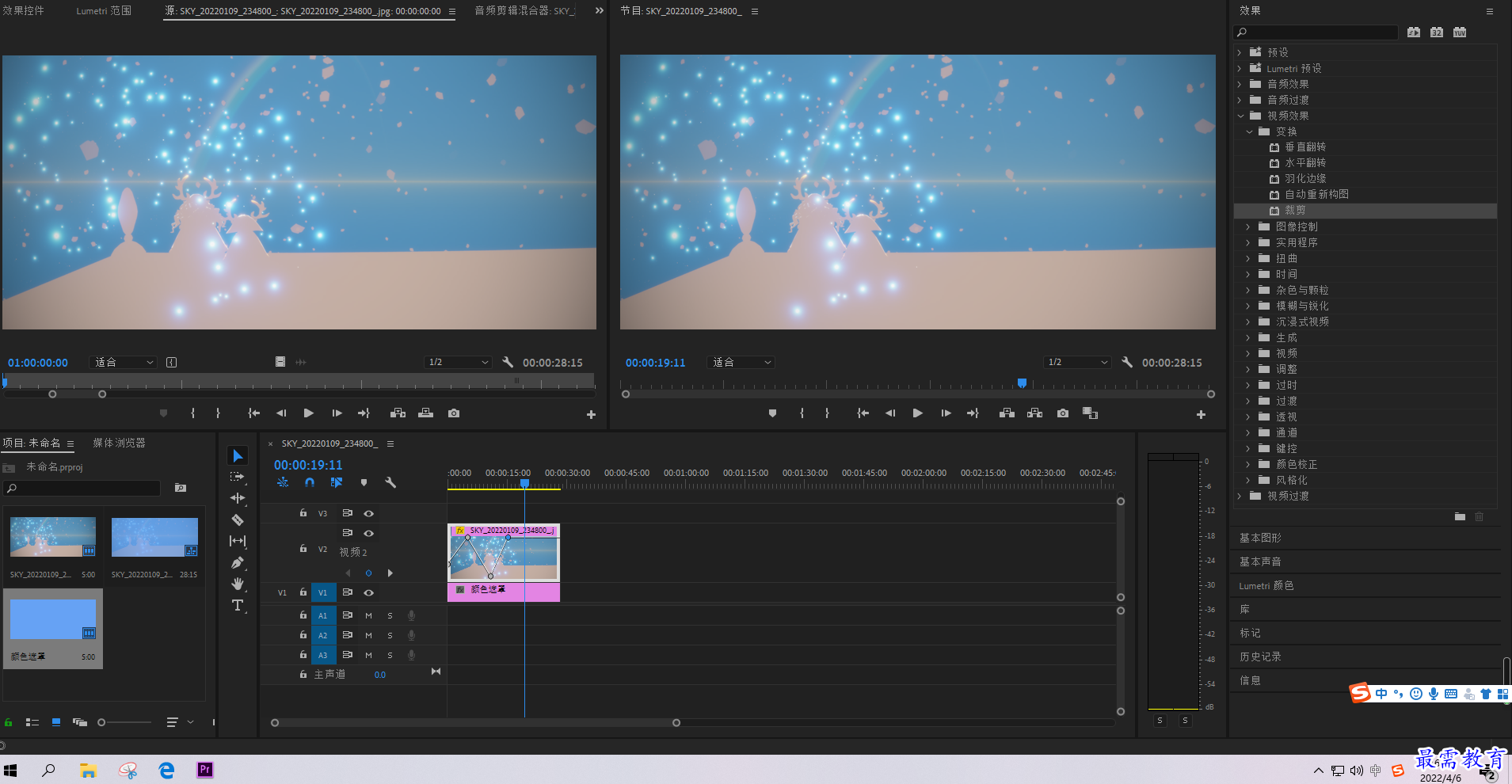Add a marker in the timeline header
Screen dimensions: 1512x784
(x=364, y=482)
